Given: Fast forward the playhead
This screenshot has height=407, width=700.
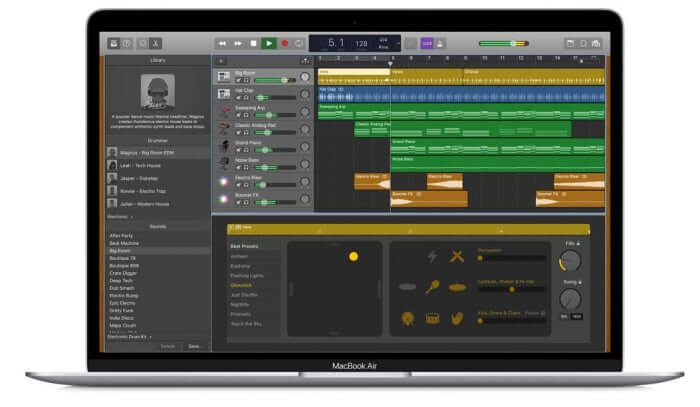Looking at the screenshot, I should [238, 43].
